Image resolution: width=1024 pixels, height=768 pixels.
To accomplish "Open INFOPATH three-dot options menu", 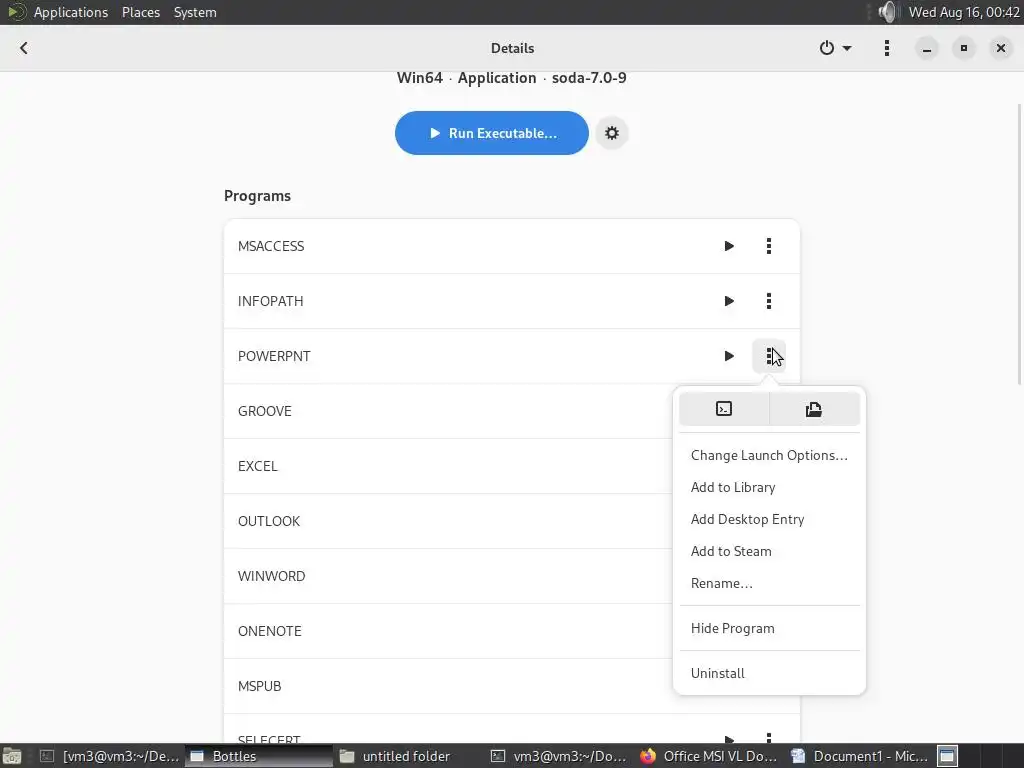I will click(769, 301).
